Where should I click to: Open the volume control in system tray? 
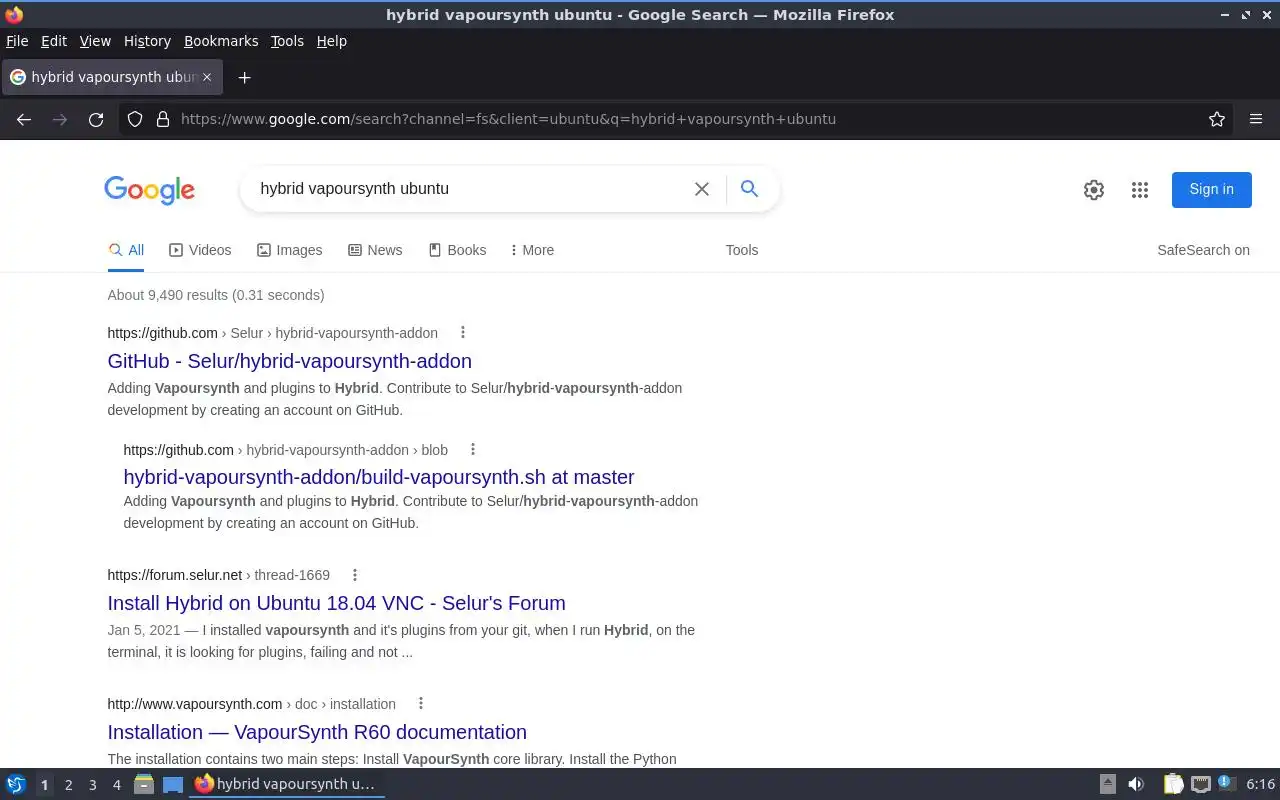click(x=1136, y=784)
